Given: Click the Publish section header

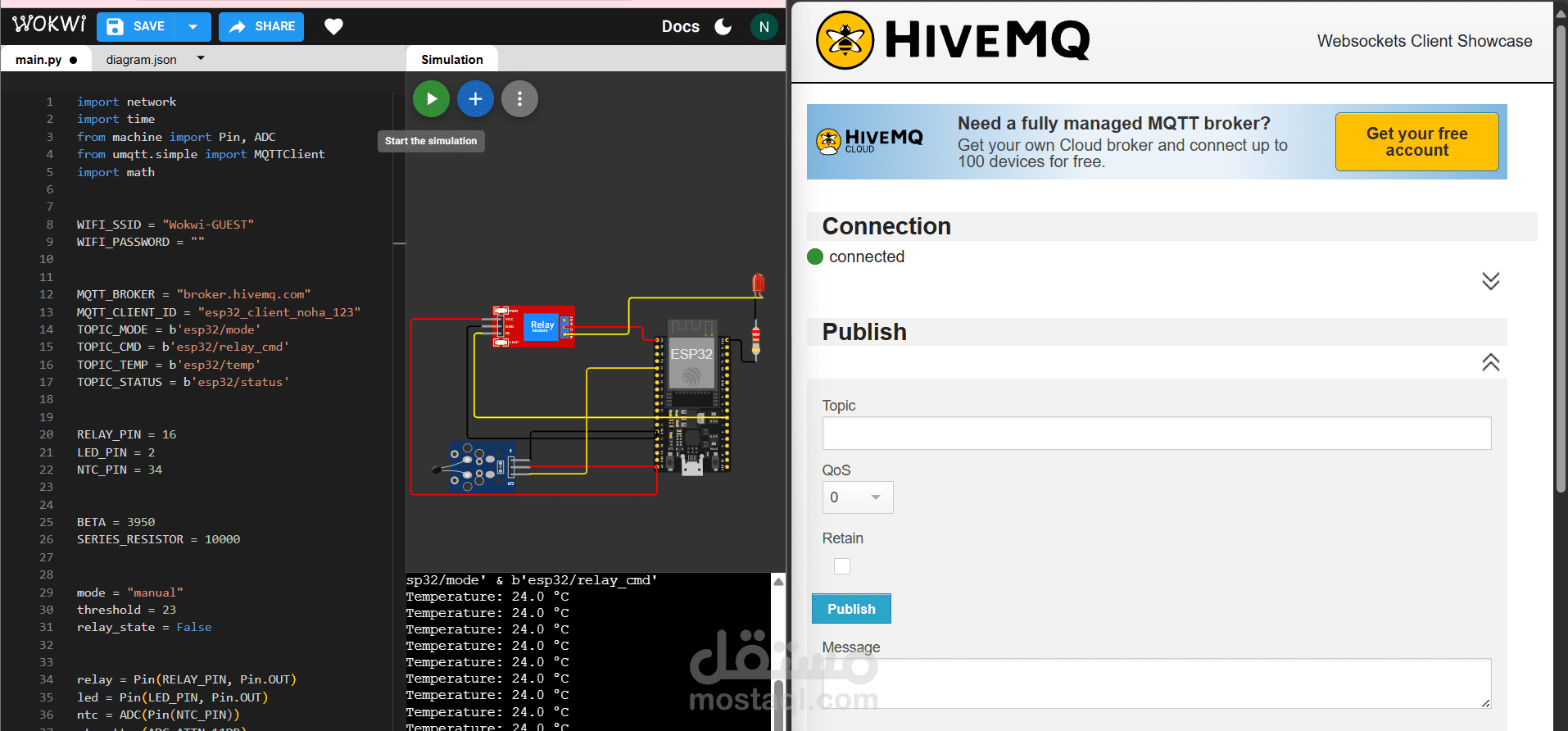Looking at the screenshot, I should [x=1156, y=332].
